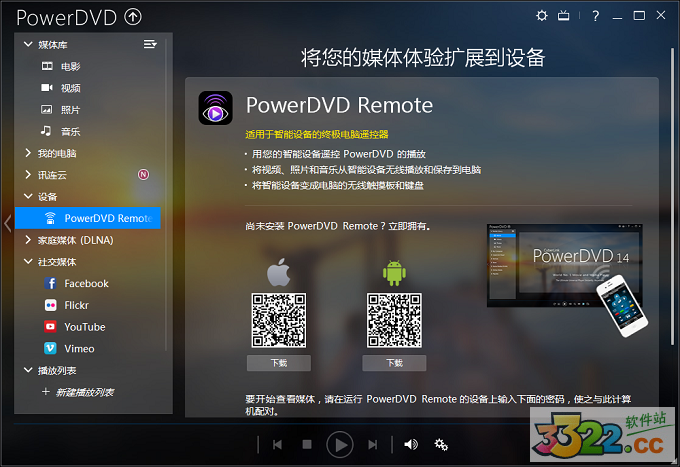Click the Vimeo logo icon
Screen dimensions: 680x467
pyautogui.click(x=50, y=348)
